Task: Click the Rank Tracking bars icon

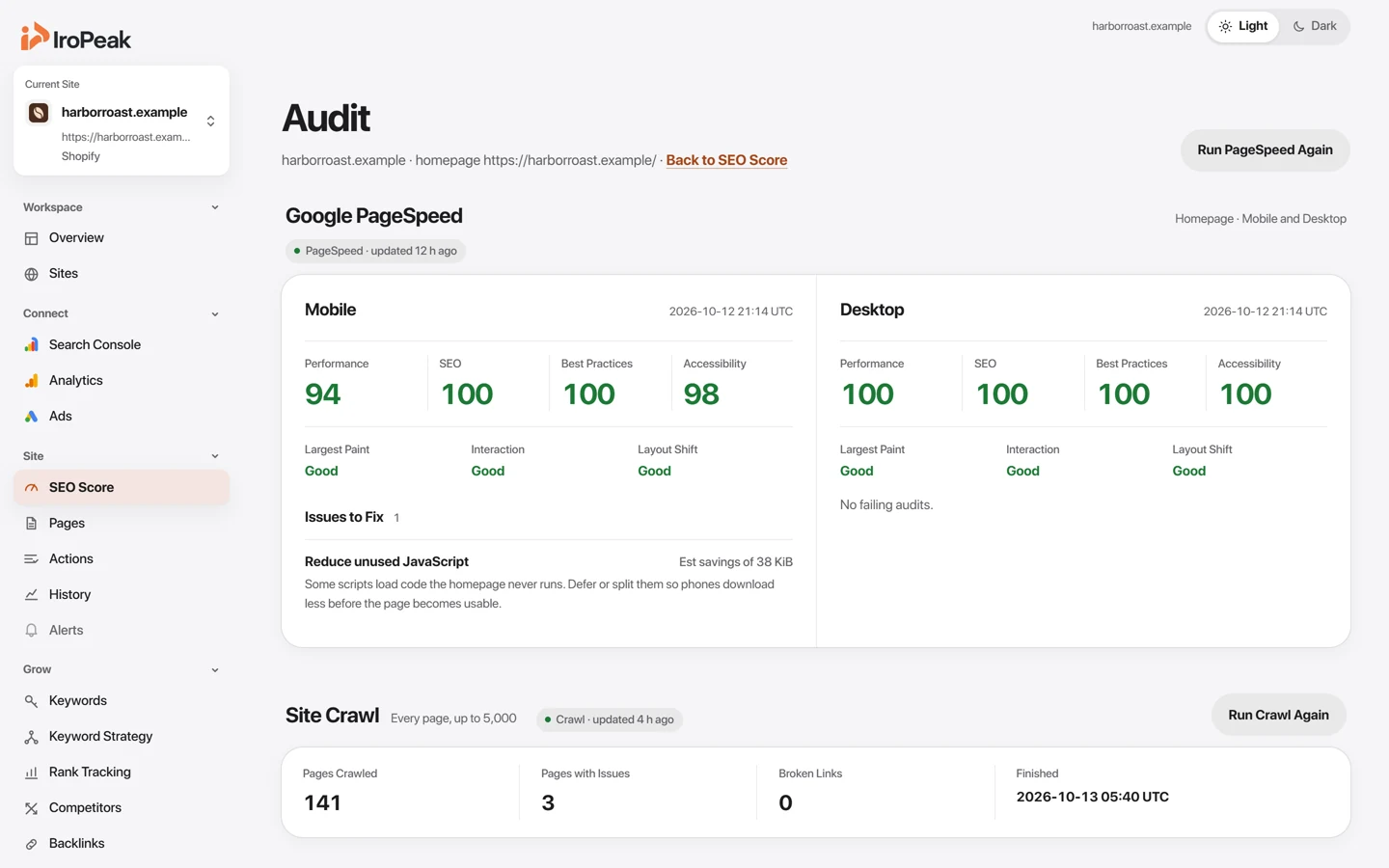Action: pyautogui.click(x=31, y=773)
